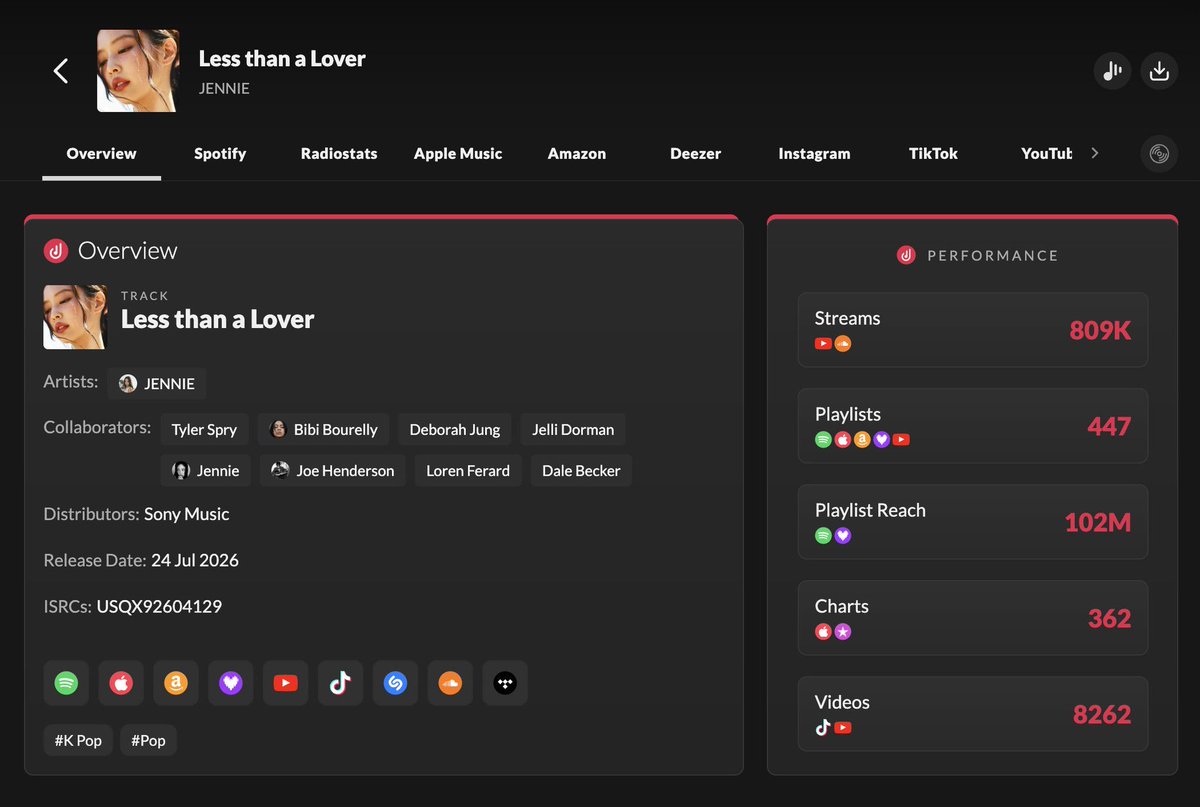The width and height of the screenshot is (1200, 807).
Task: Click the release date 24 Jul 2026
Action: tap(195, 560)
